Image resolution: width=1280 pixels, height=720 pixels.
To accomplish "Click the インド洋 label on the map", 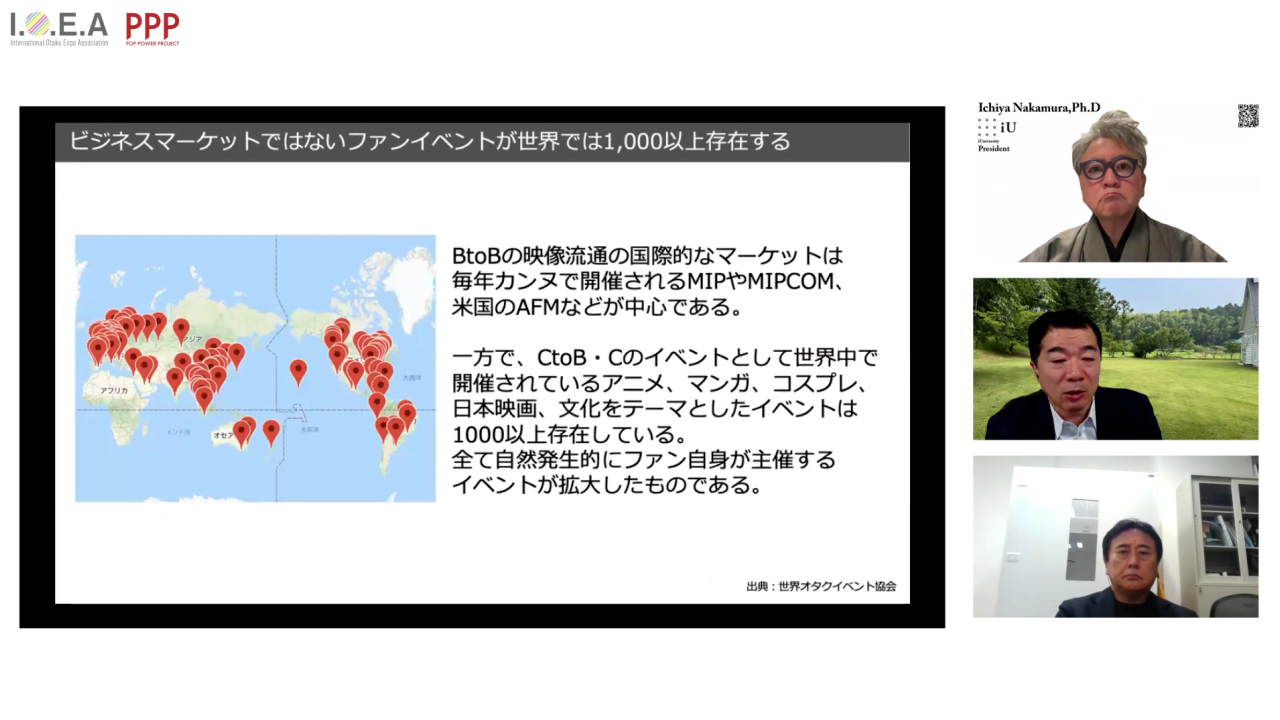I will click(178, 431).
